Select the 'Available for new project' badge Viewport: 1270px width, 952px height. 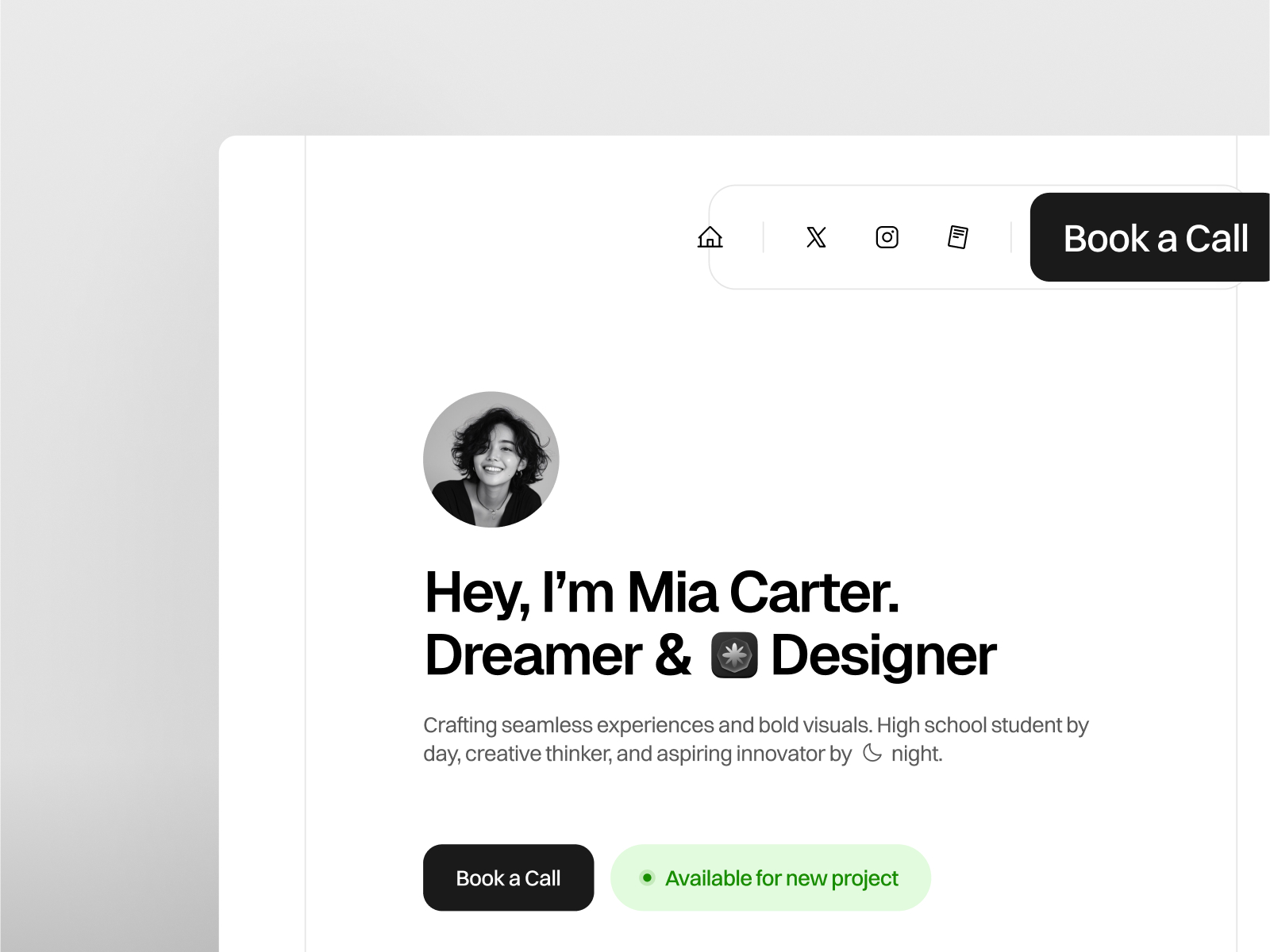[x=770, y=877]
